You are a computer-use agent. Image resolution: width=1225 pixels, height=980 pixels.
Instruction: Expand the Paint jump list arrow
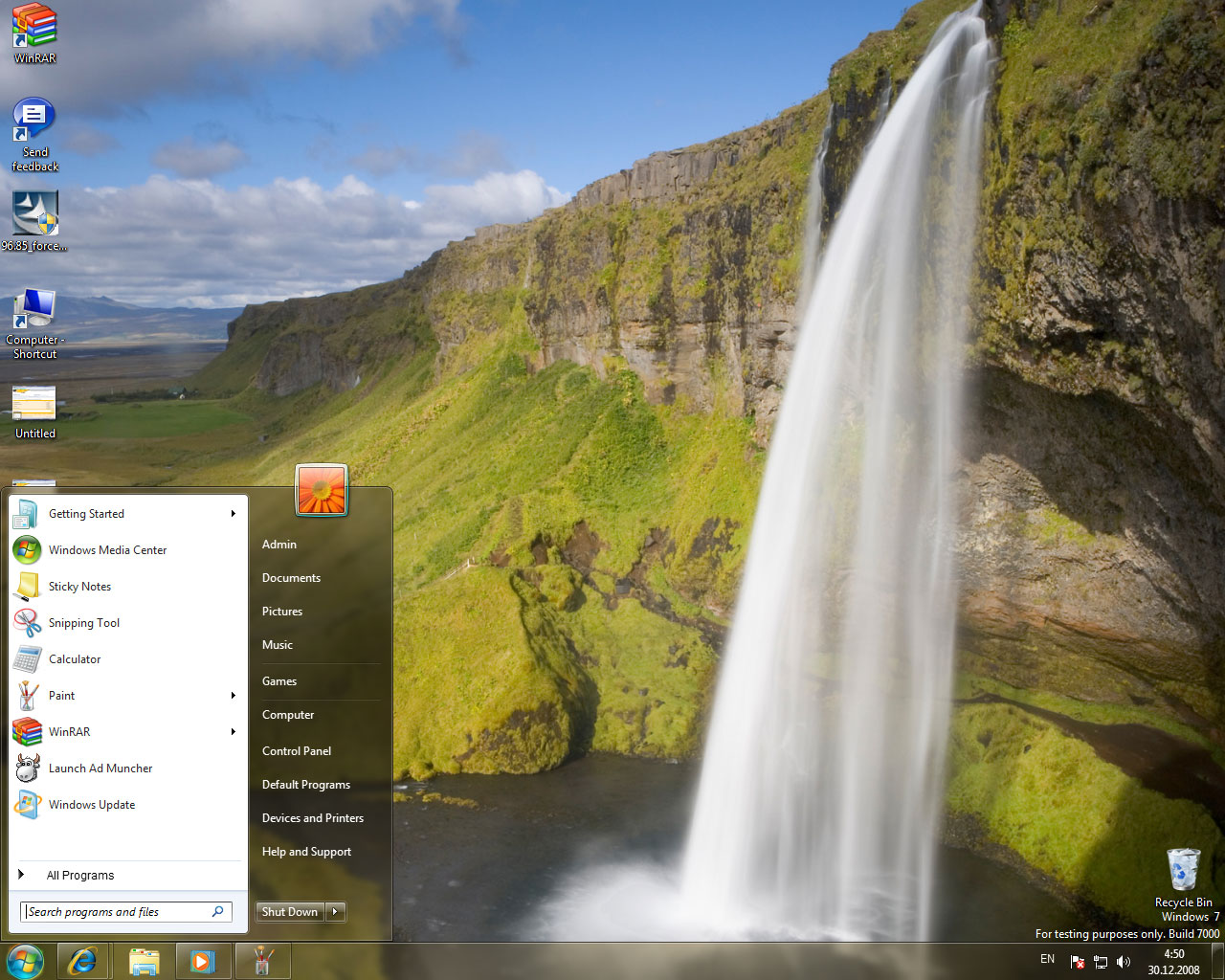(233, 696)
